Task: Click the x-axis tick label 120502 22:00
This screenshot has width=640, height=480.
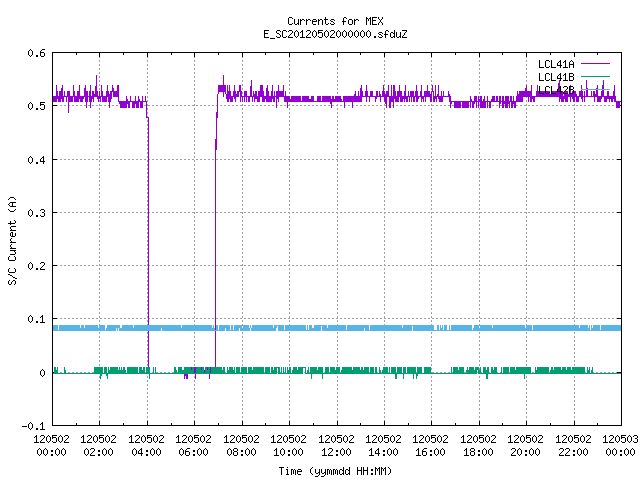Action: tap(573, 446)
